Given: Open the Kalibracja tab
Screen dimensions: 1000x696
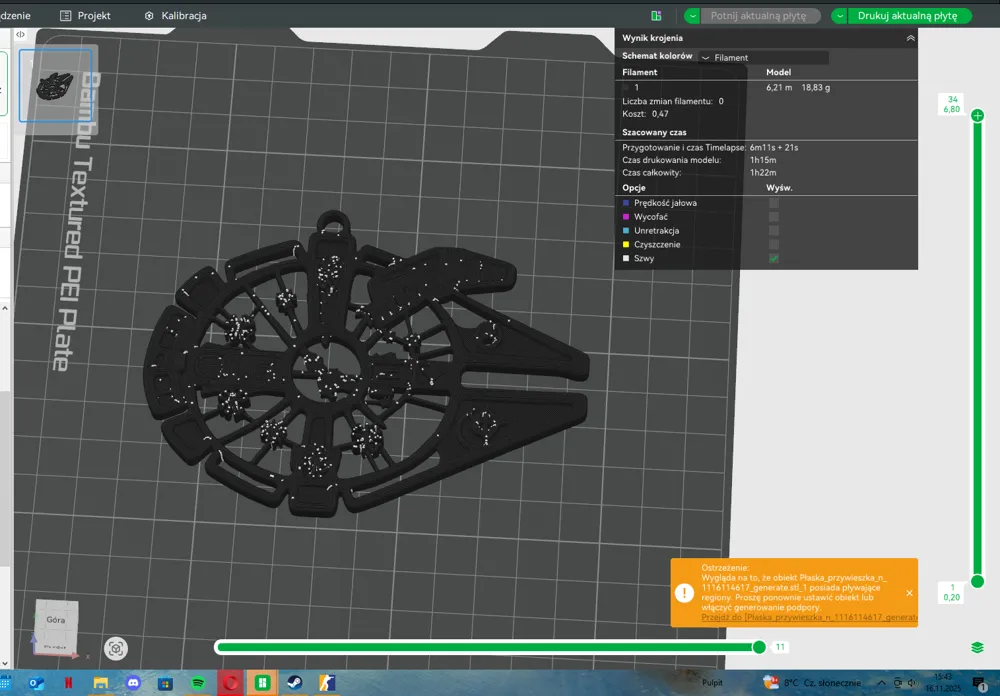Looking at the screenshot, I should point(175,15).
